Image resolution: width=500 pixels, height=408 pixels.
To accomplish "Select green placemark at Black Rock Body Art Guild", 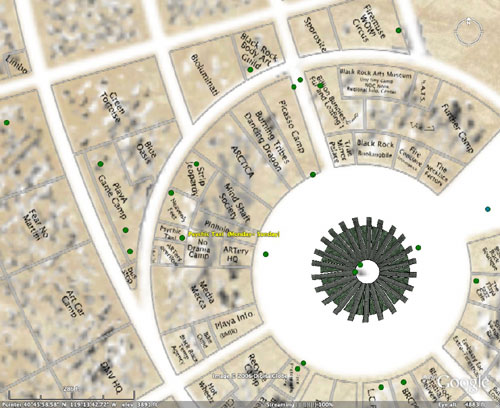I will [250, 70].
